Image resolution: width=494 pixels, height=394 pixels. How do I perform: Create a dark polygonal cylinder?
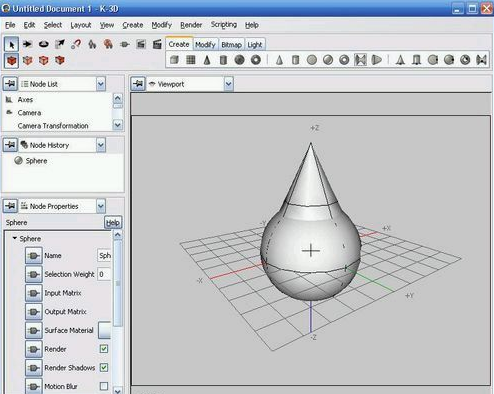point(223,60)
